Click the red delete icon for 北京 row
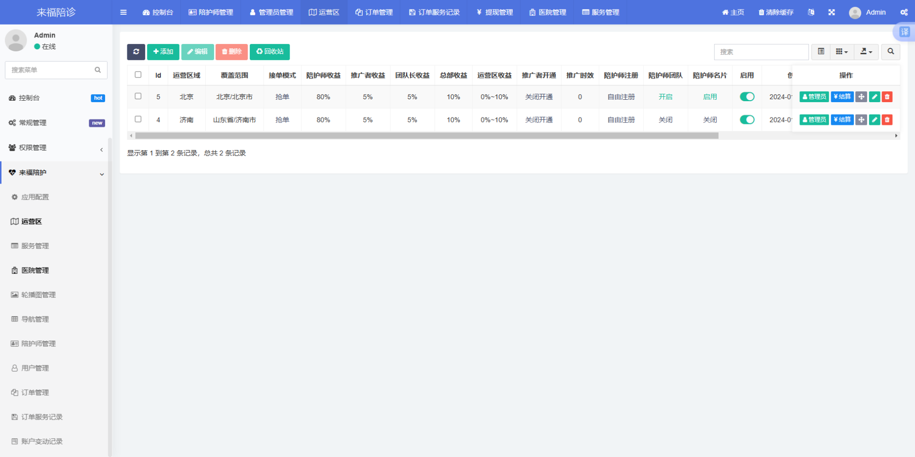The width and height of the screenshot is (915, 457). tap(887, 97)
